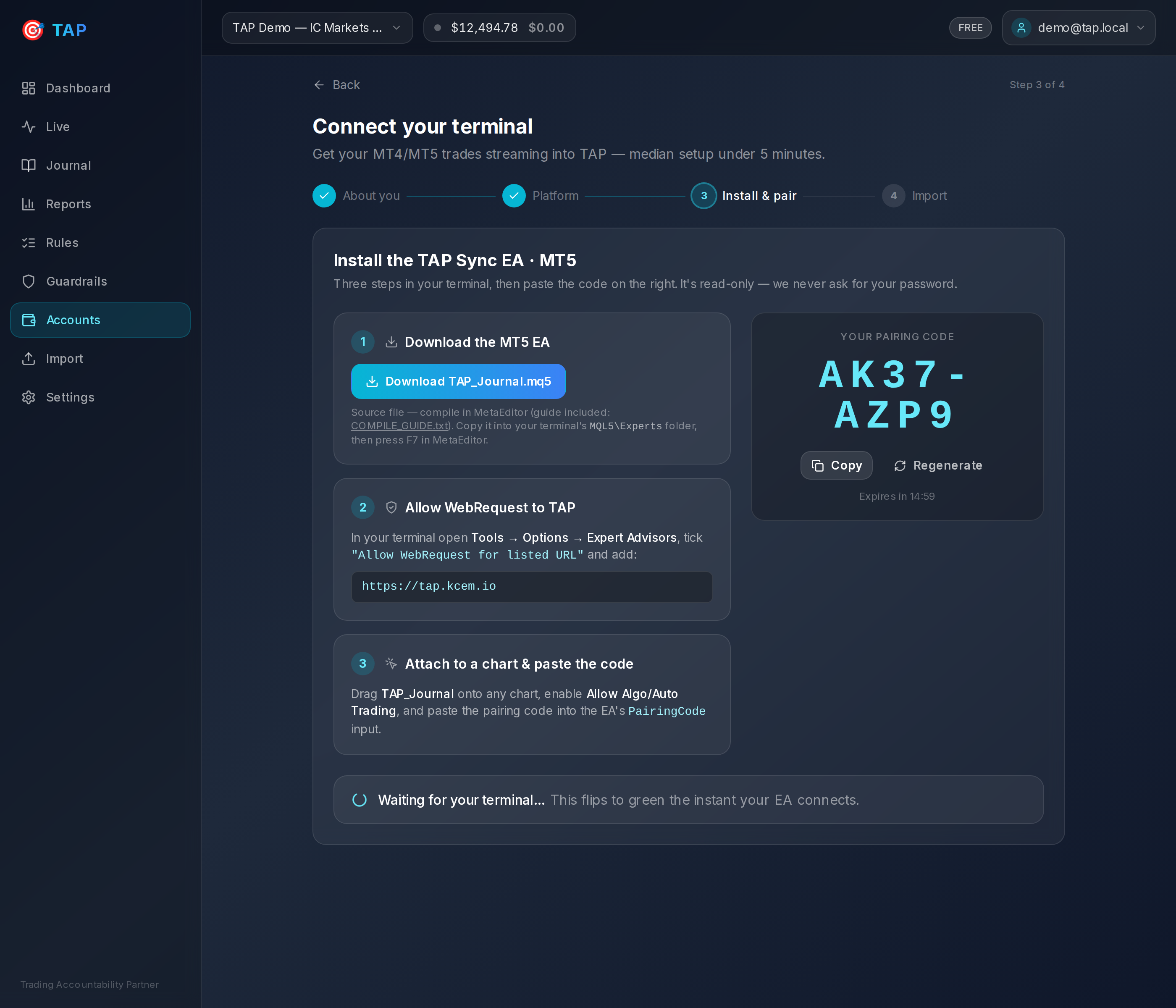Screen dimensions: 1176x1008
Task: Click "Allow WebRequest to TAP" heading
Action: click(490, 507)
